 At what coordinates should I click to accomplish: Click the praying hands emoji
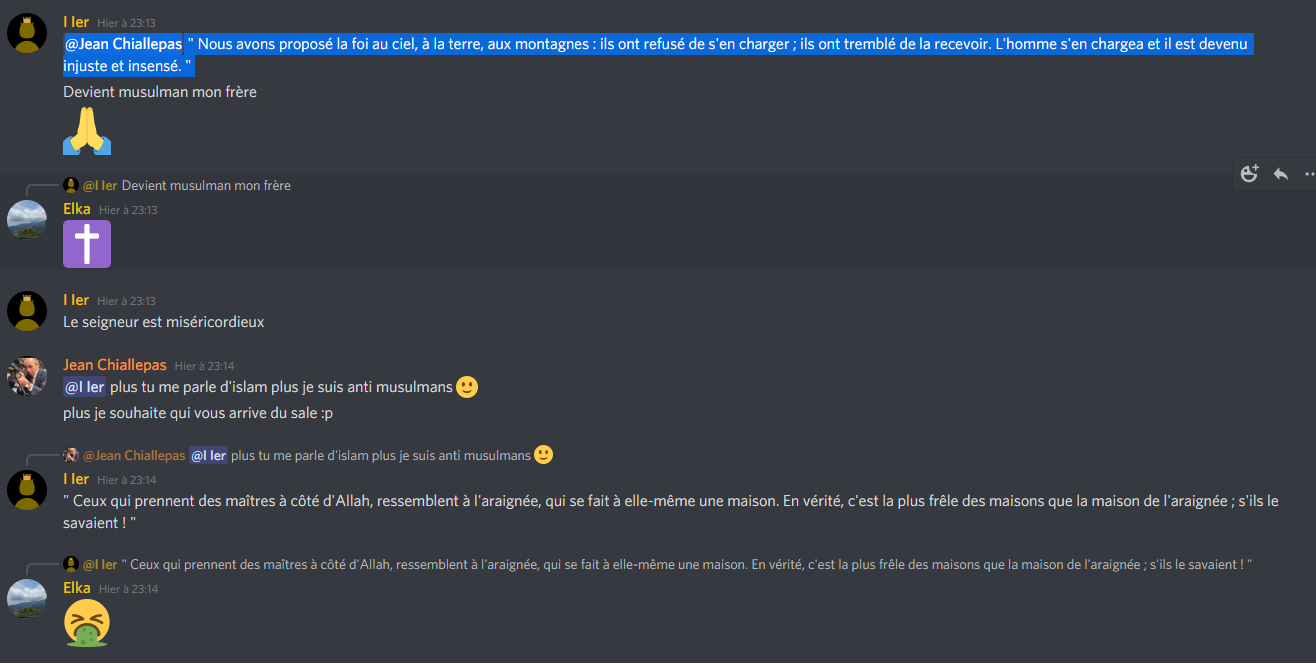click(87, 131)
